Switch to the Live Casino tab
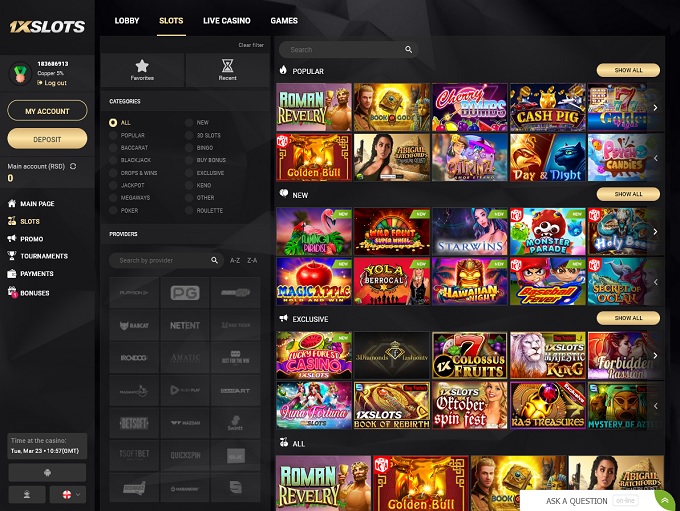This screenshot has width=680, height=511. pos(227,20)
